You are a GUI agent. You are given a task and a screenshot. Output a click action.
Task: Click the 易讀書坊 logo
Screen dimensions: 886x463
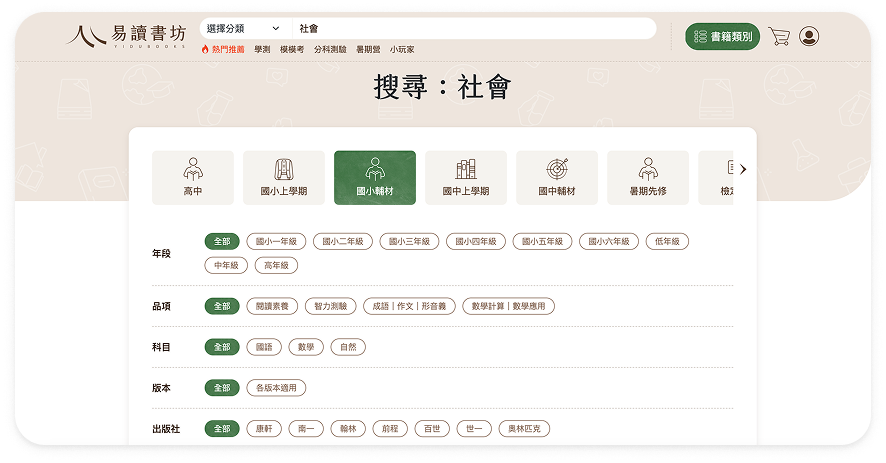tap(127, 35)
